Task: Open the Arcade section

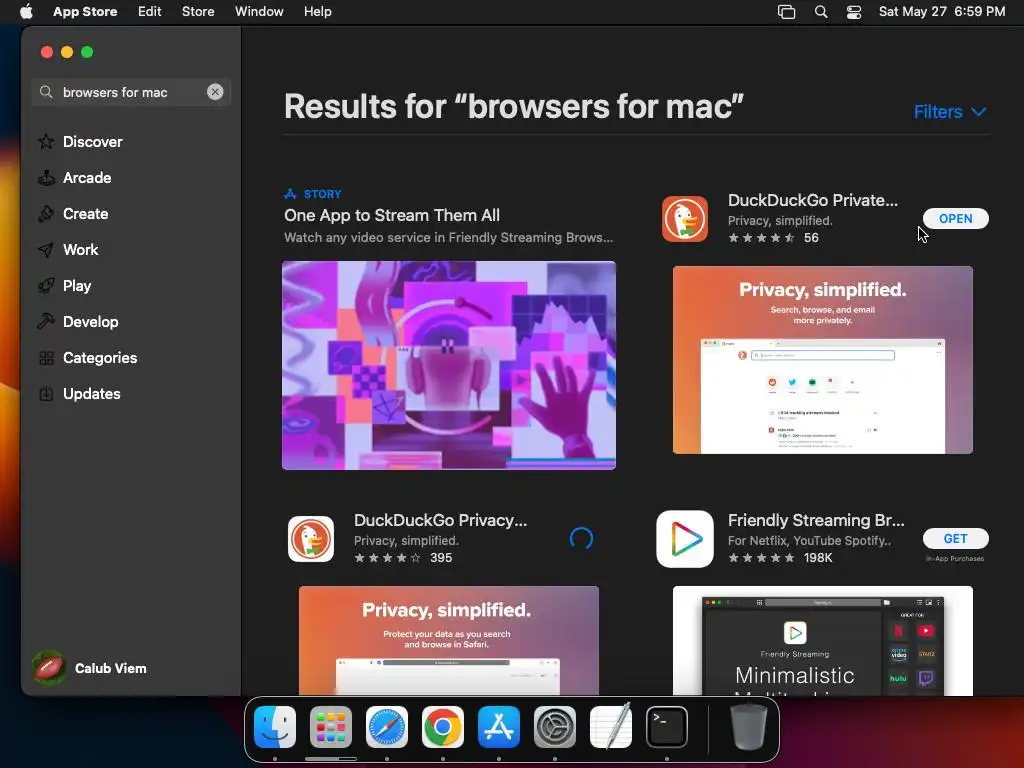Action: point(87,178)
